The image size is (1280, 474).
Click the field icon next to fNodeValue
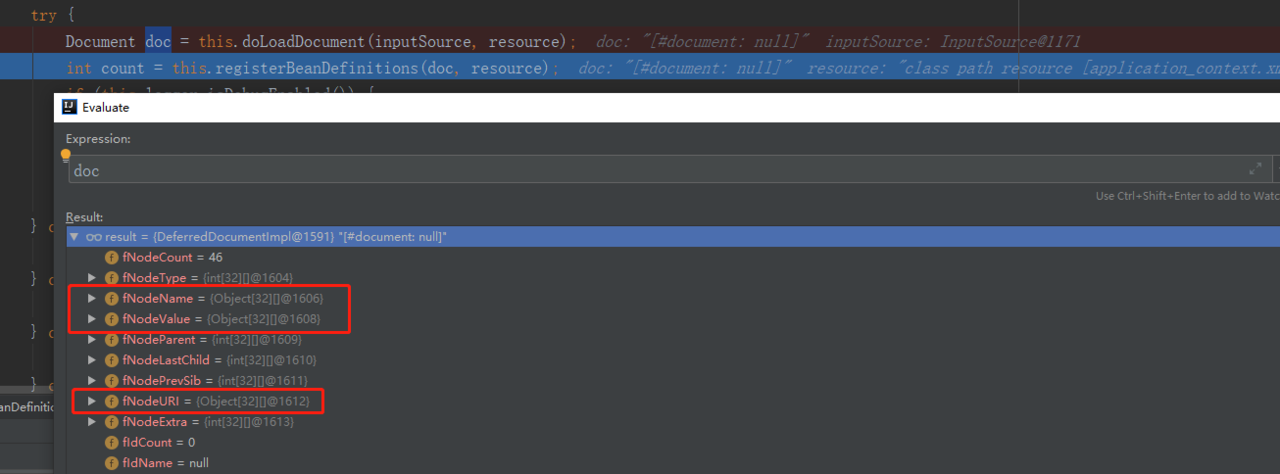112,319
